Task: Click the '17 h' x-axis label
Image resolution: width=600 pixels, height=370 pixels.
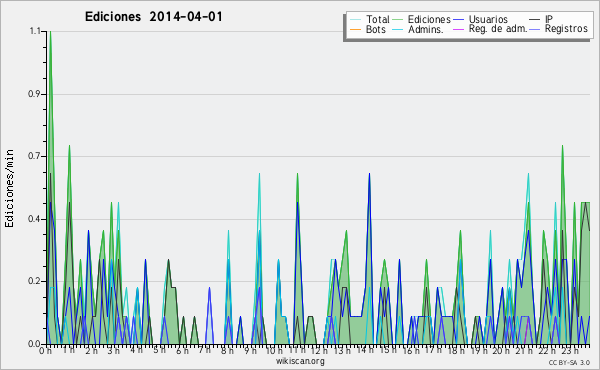Action: click(x=433, y=350)
